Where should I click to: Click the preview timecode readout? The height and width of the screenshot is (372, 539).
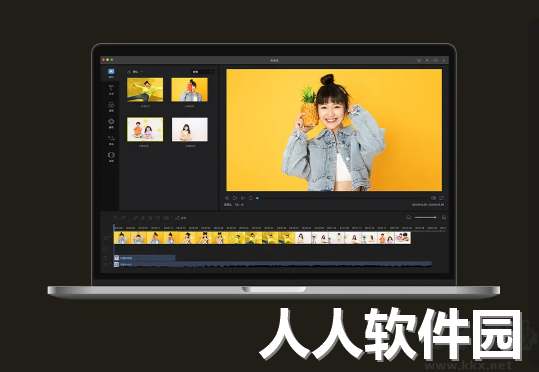click(428, 205)
